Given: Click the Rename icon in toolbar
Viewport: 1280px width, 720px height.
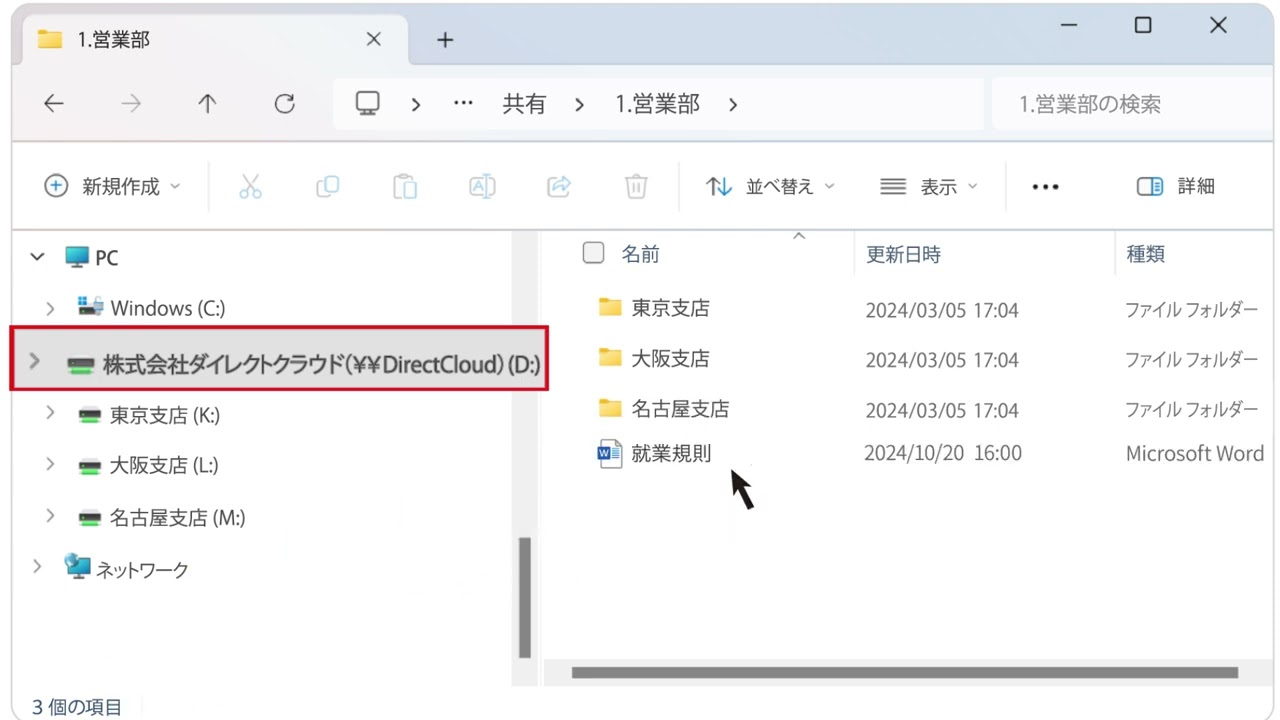Looking at the screenshot, I should (x=482, y=186).
